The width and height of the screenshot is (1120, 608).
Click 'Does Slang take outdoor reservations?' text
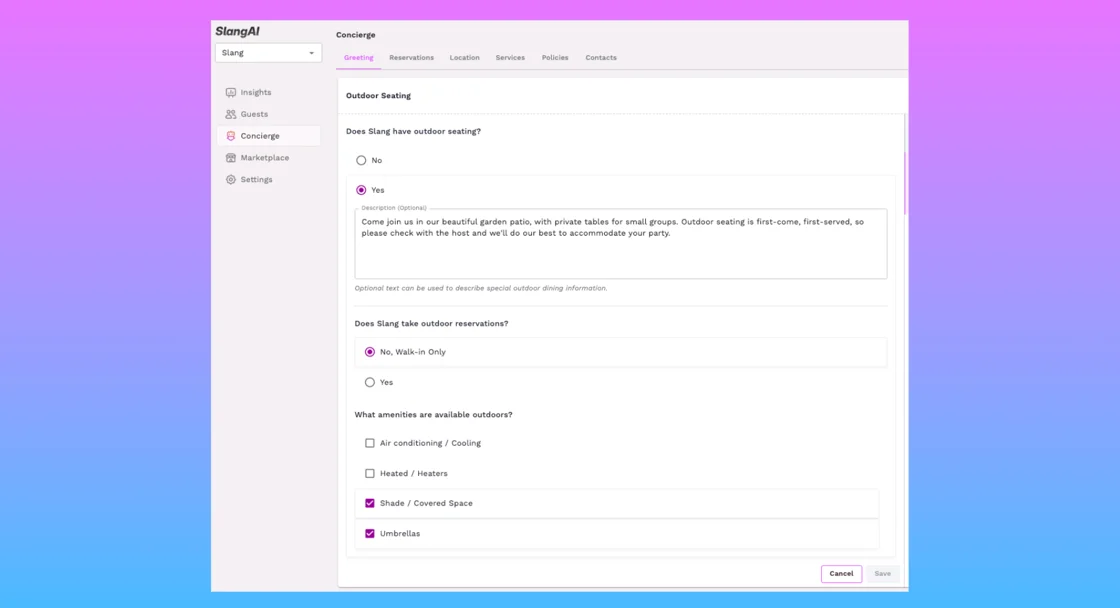pos(431,324)
